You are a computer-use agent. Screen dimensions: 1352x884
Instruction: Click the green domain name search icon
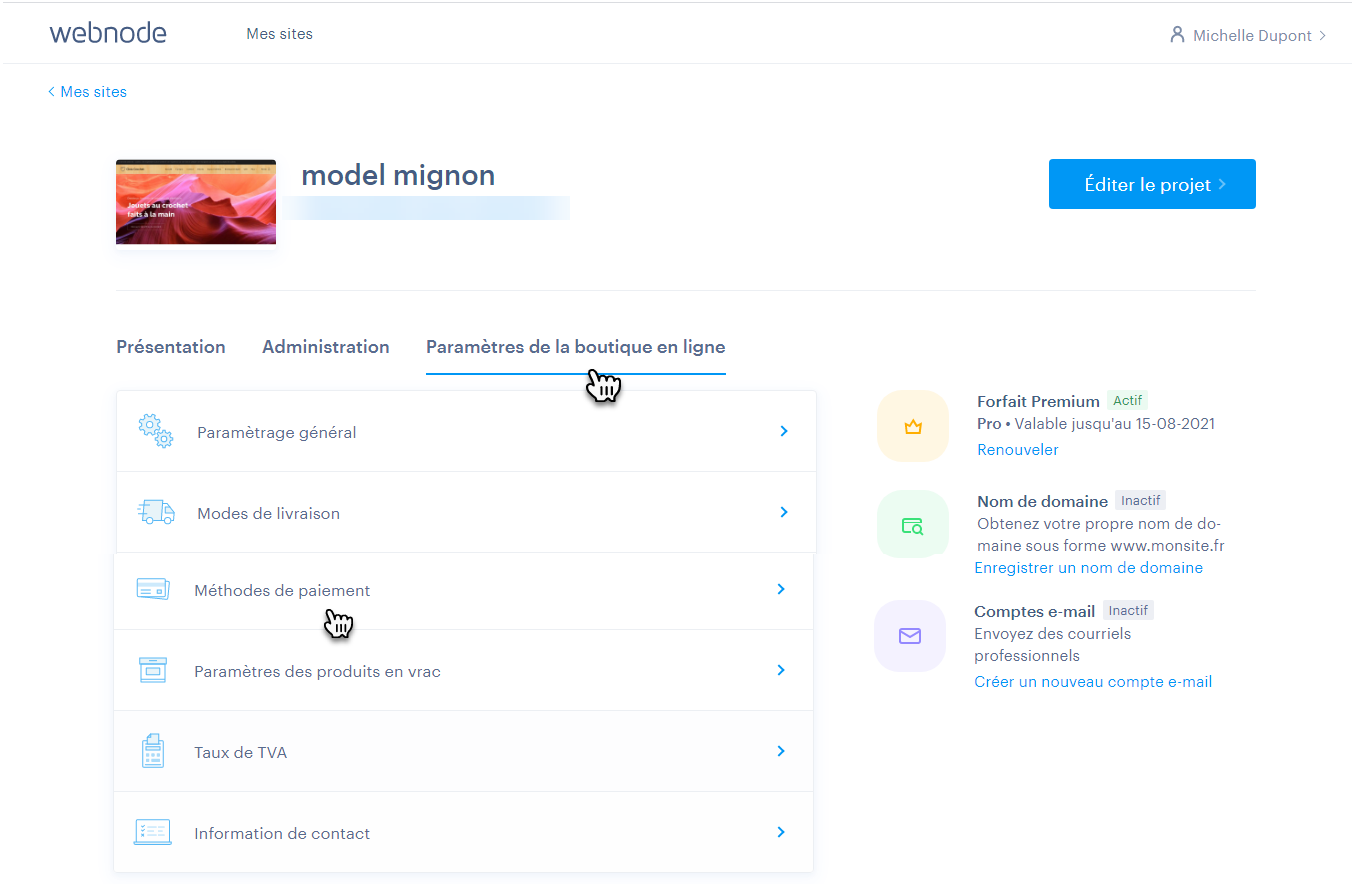[x=912, y=525]
